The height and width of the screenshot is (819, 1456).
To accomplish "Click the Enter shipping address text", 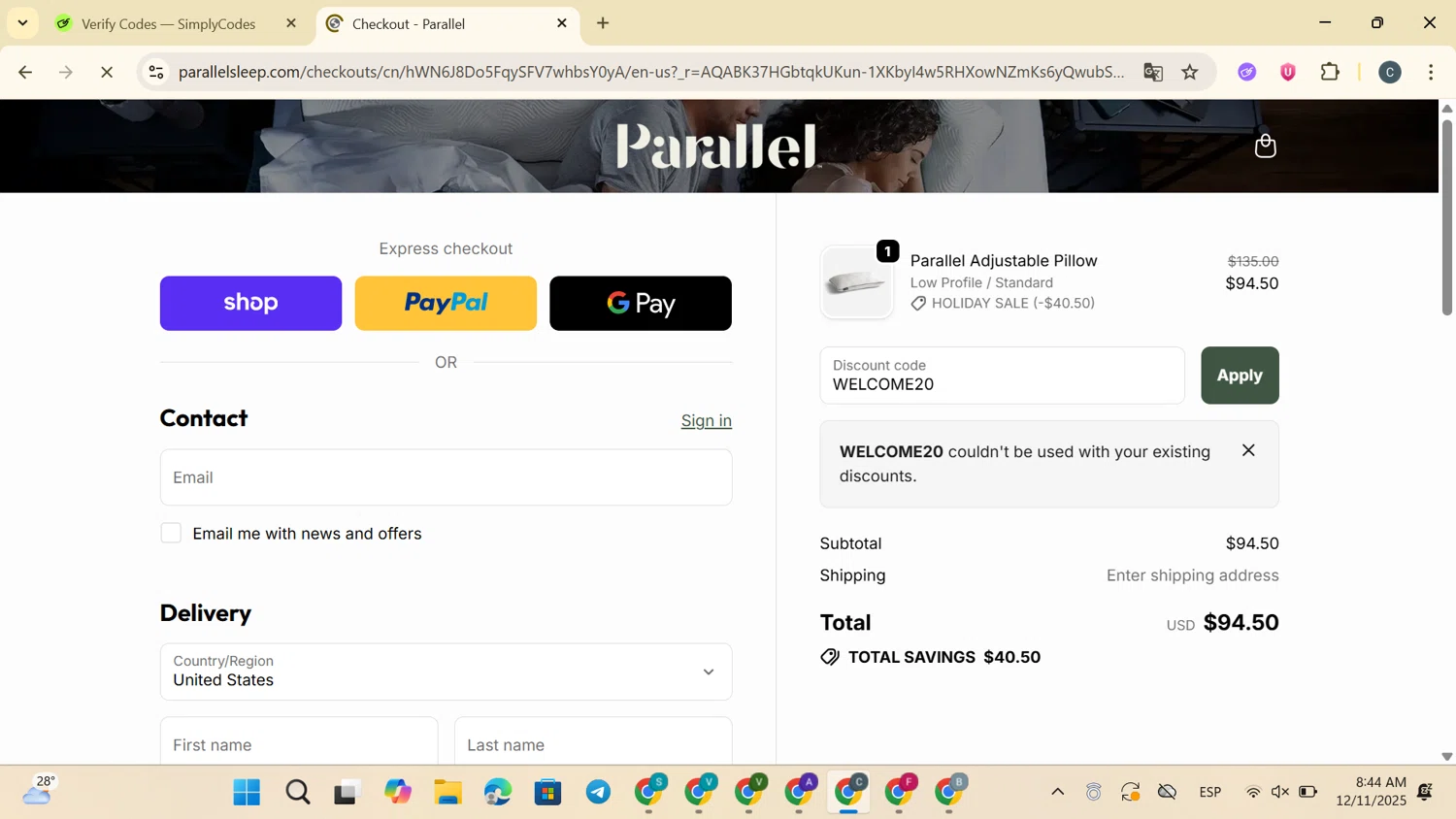I will click(1192, 575).
